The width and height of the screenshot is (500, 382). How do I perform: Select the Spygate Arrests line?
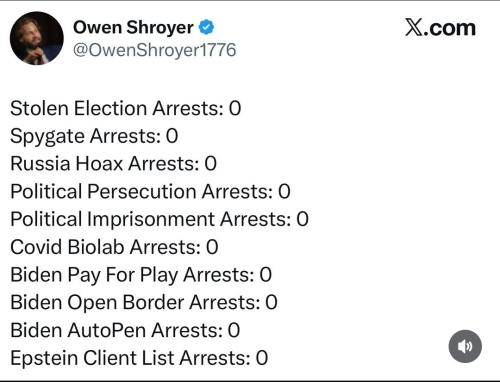pyautogui.click(x=94, y=136)
